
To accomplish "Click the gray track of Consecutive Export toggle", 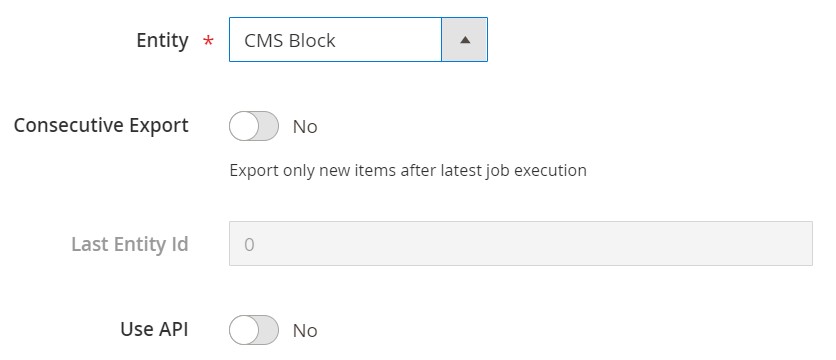I will tap(268, 126).
